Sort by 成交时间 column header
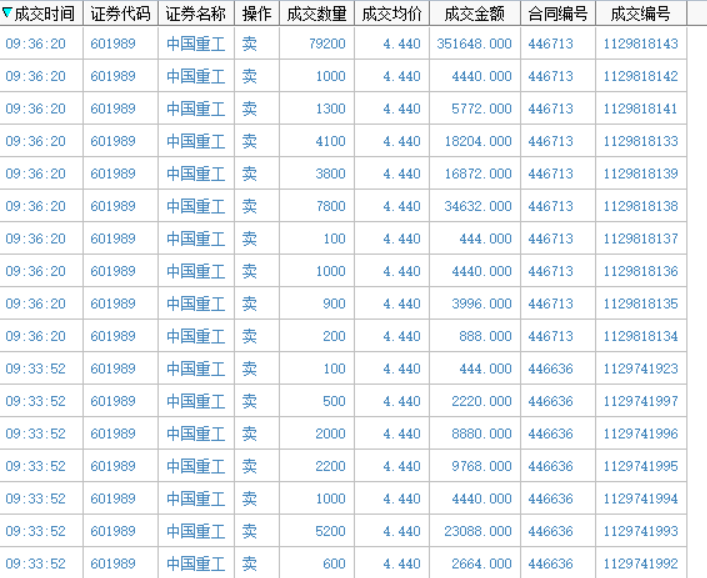Image resolution: width=707 pixels, height=578 pixels. [41, 14]
